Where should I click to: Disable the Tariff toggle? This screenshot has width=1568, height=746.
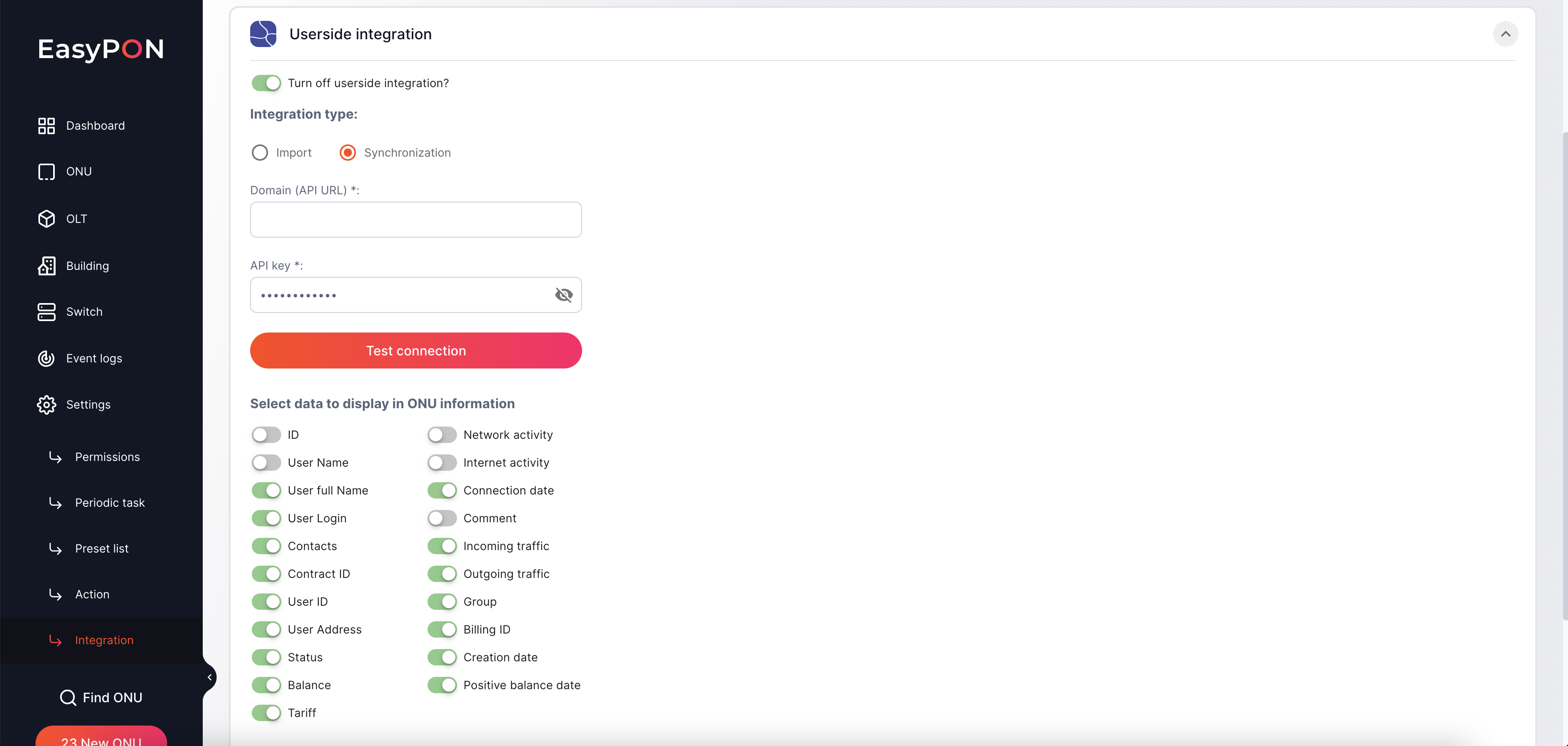(x=266, y=712)
